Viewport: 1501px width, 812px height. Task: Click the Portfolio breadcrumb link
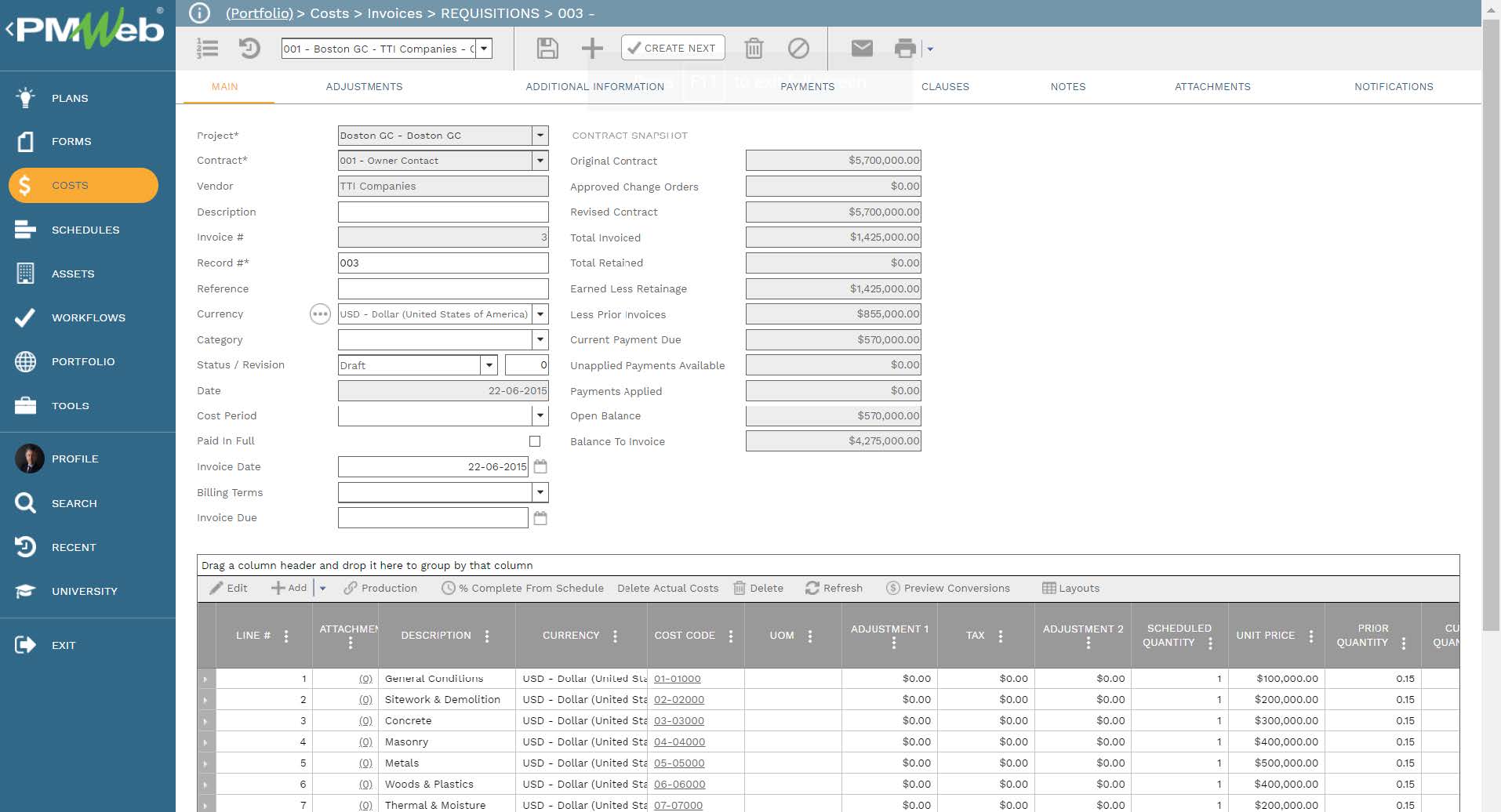[x=259, y=13]
